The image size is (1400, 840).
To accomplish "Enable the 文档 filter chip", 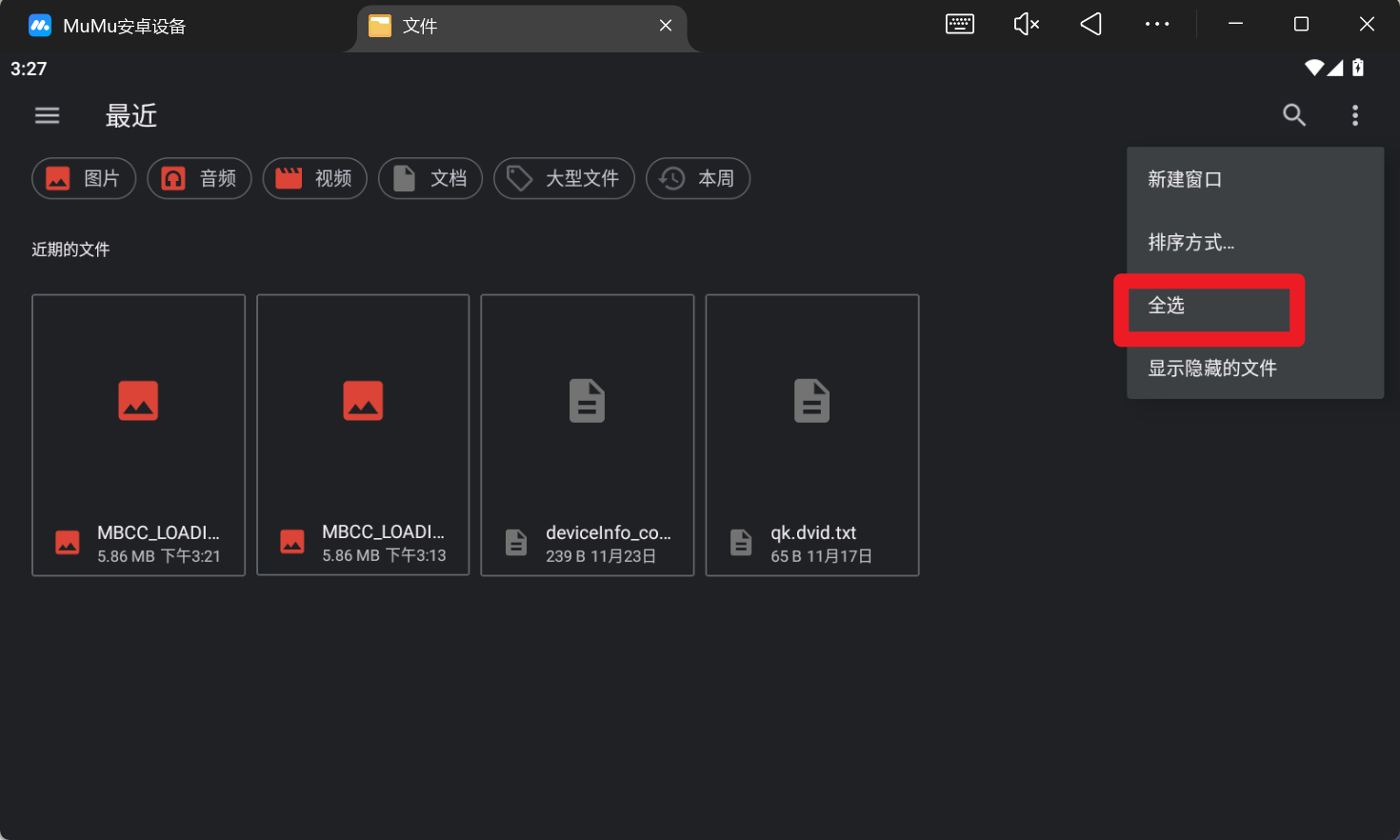I will [430, 178].
